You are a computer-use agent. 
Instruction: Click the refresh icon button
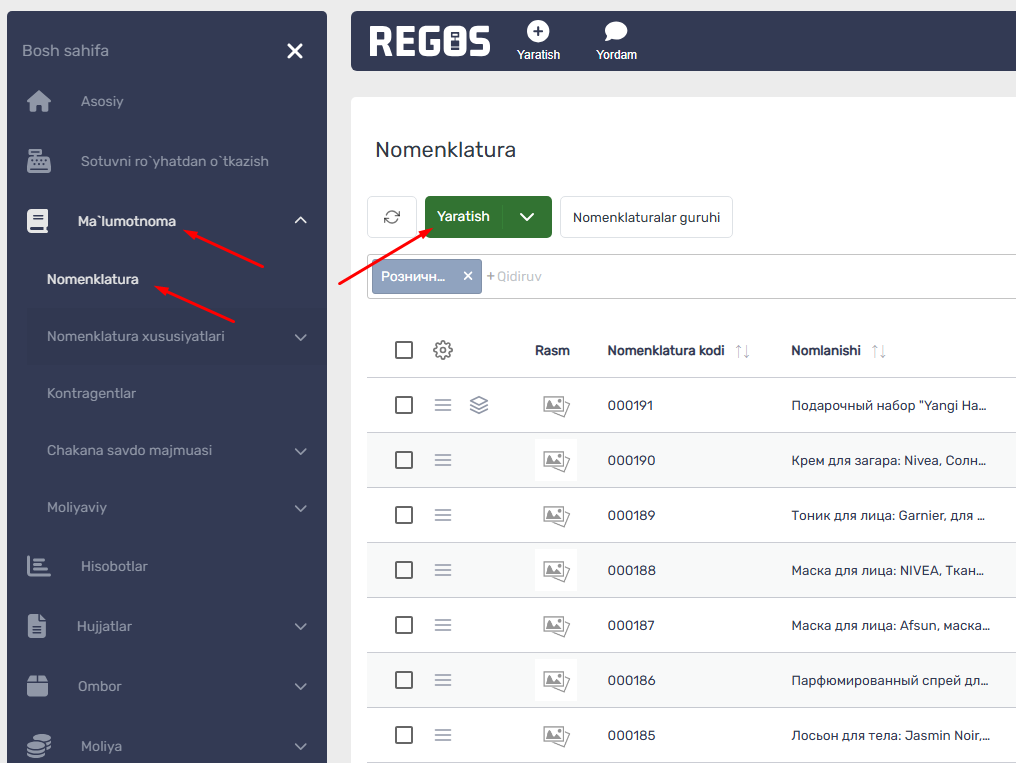[392, 217]
